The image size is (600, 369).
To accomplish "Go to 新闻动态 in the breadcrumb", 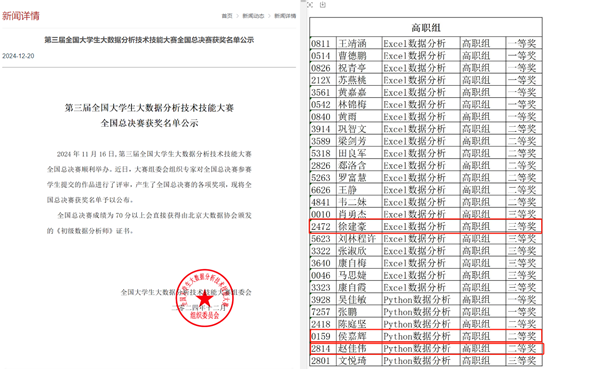I will (x=253, y=16).
